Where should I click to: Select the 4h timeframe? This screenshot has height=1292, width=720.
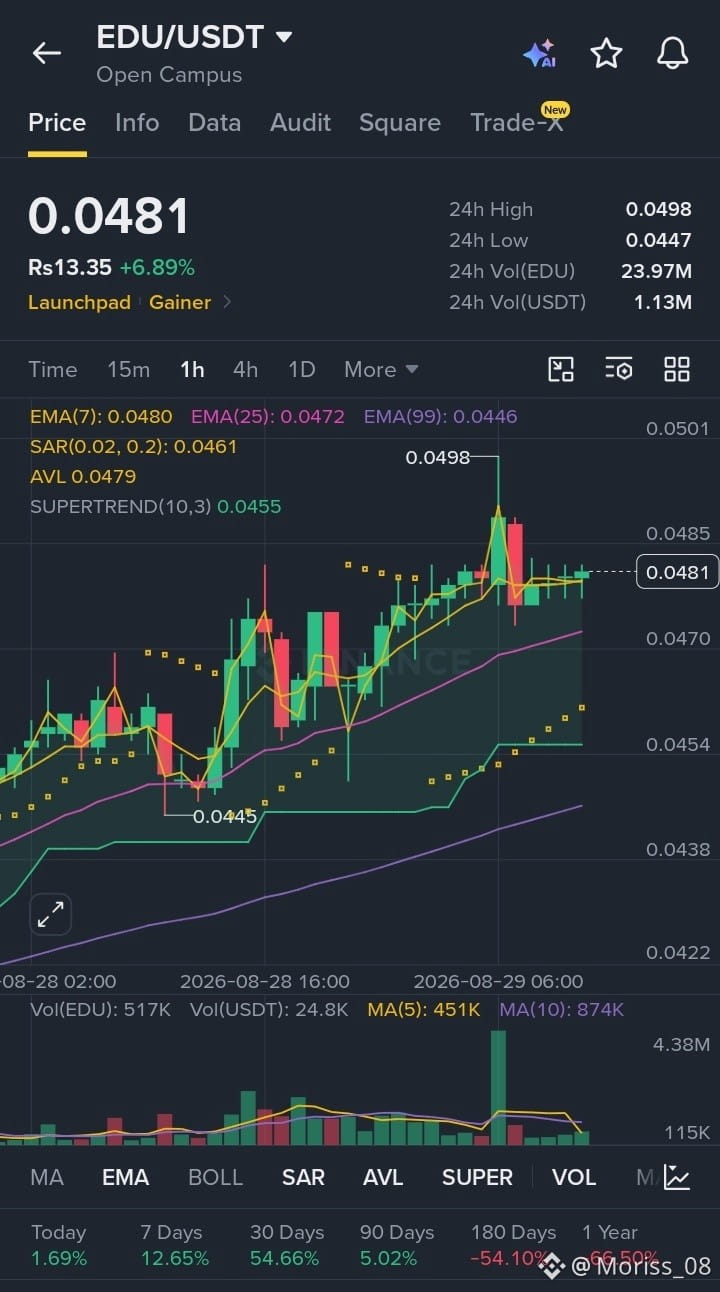tap(245, 369)
